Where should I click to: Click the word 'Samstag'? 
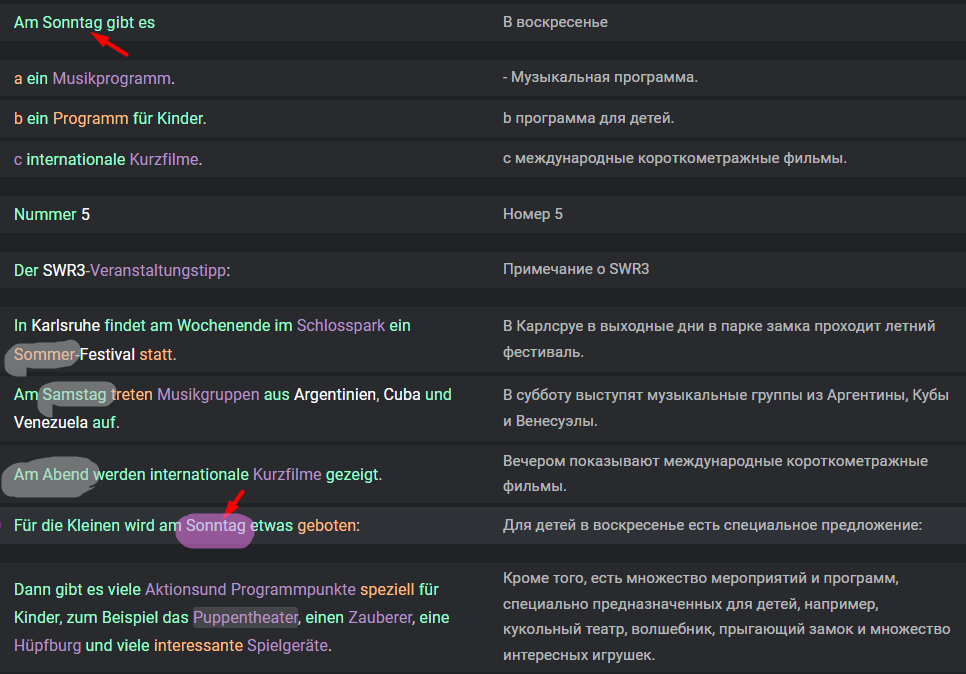point(75,394)
